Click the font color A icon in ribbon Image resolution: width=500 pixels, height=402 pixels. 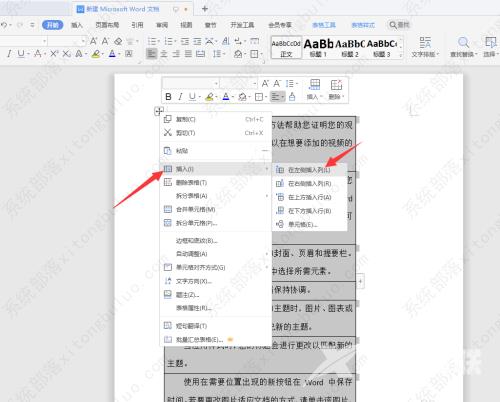click(x=112, y=53)
